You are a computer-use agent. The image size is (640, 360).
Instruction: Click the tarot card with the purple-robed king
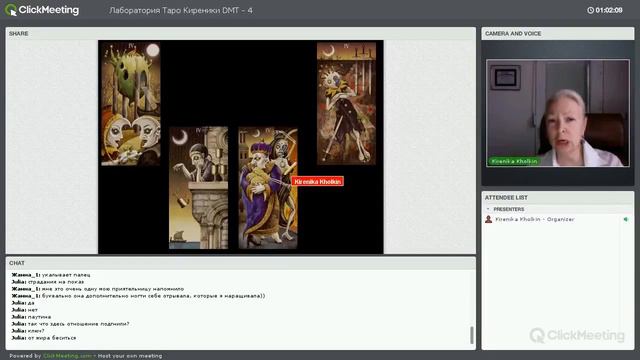tap(268, 188)
